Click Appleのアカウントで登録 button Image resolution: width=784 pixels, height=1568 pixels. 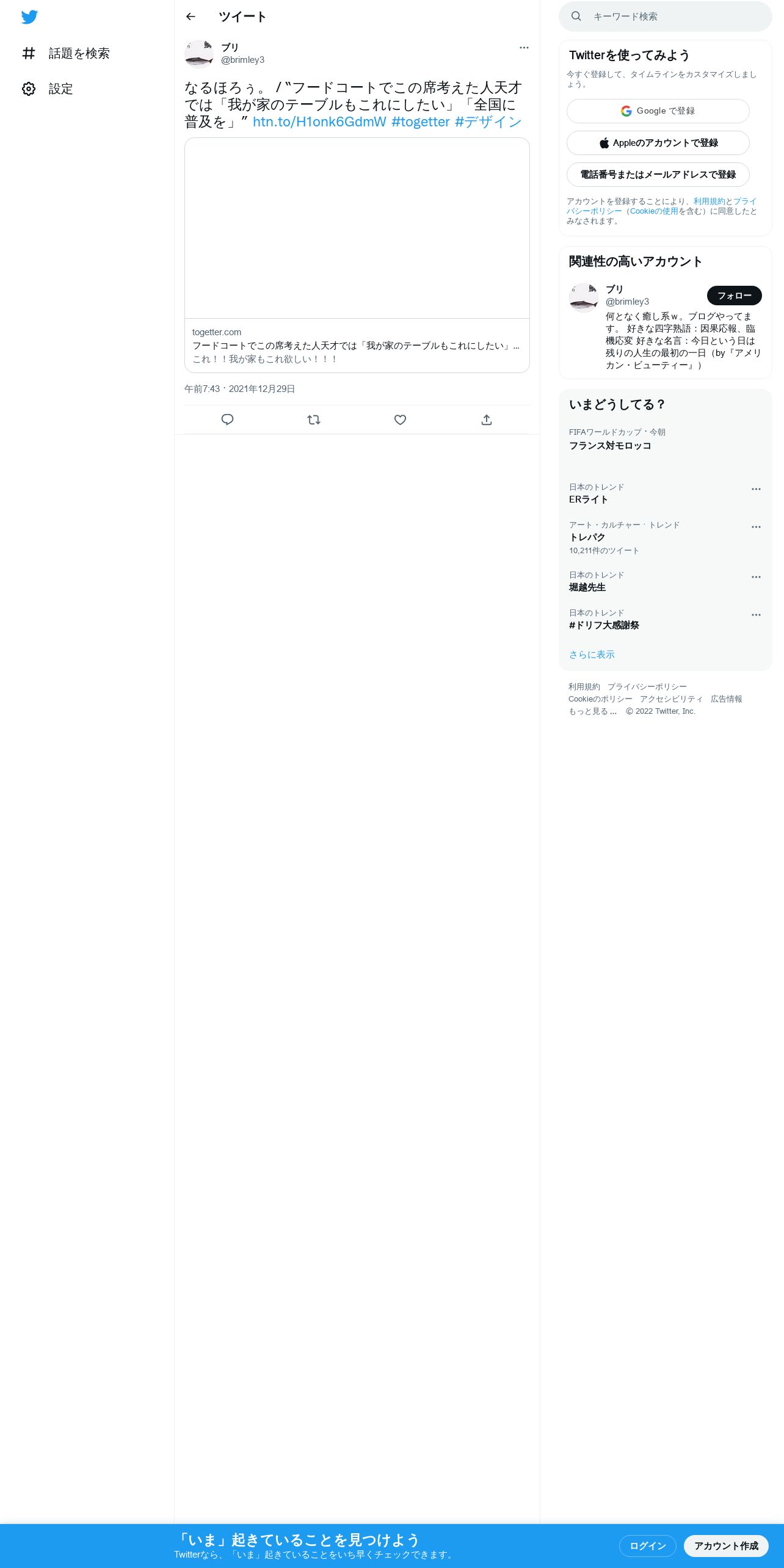click(x=658, y=143)
